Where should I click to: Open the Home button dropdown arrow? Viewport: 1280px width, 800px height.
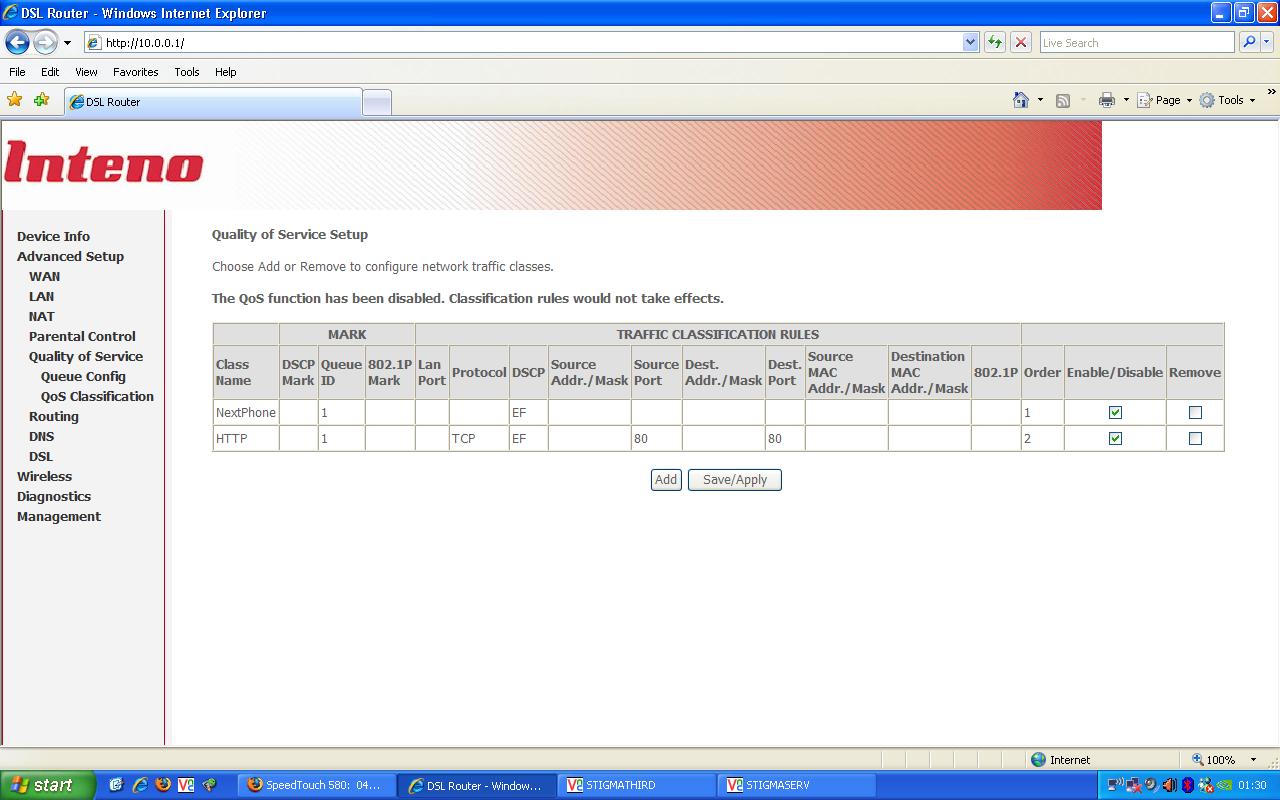[1040, 100]
